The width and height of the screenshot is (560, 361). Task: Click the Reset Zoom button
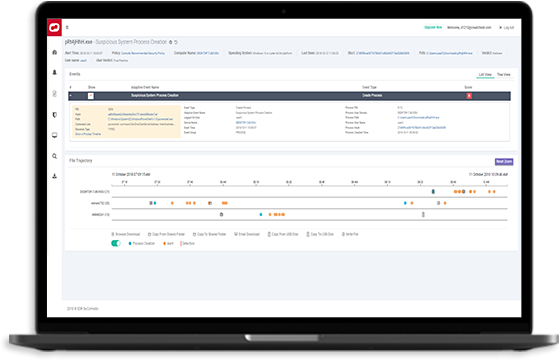504,162
